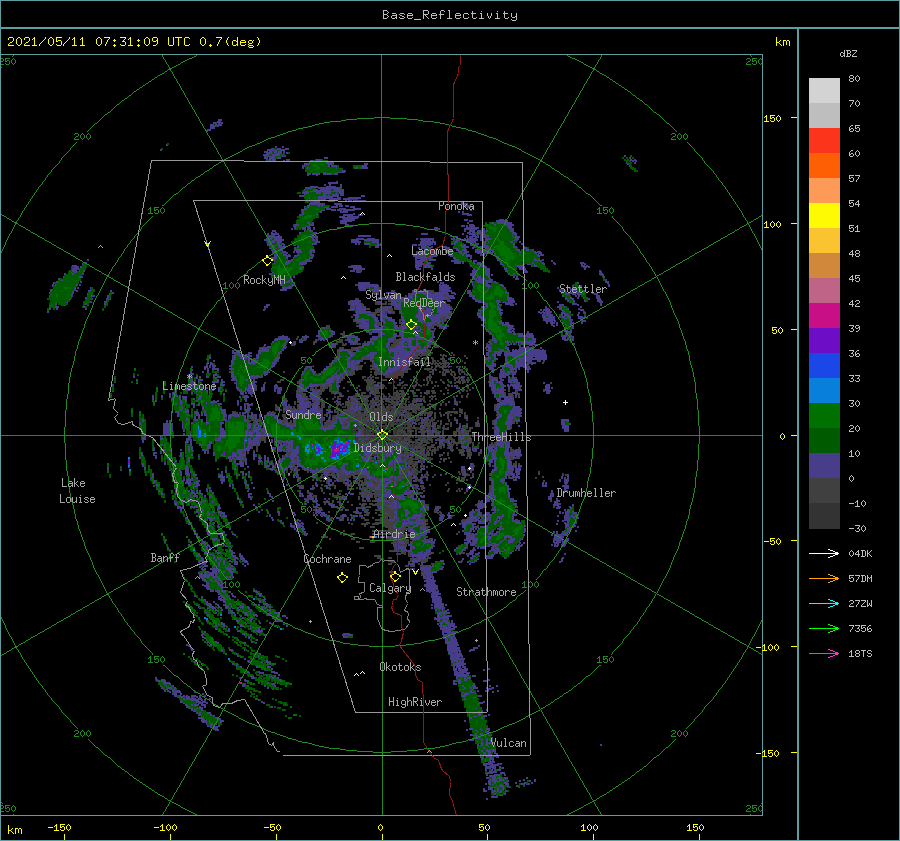Click the orange 57DM arrow in the legend
Screen dimensions: 900x841
click(824, 579)
